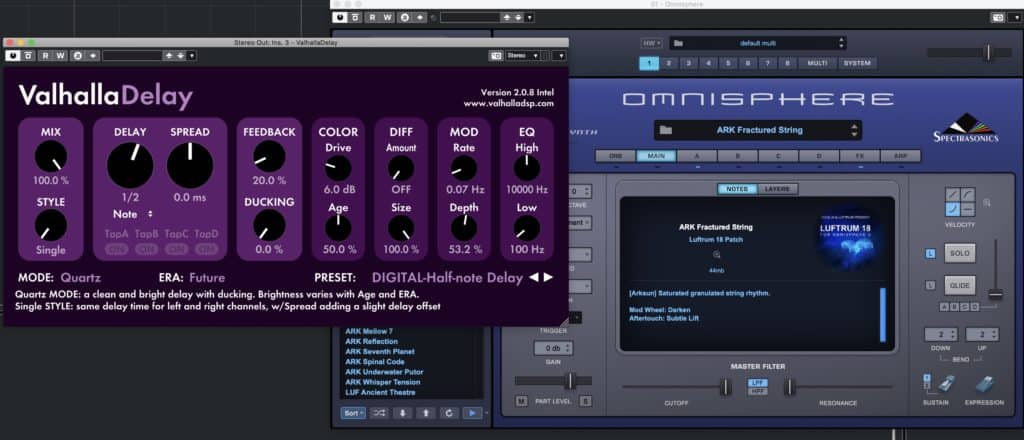Switch to Omnisphere ORB tab
Screen dimensions: 1024x440
click(615, 156)
